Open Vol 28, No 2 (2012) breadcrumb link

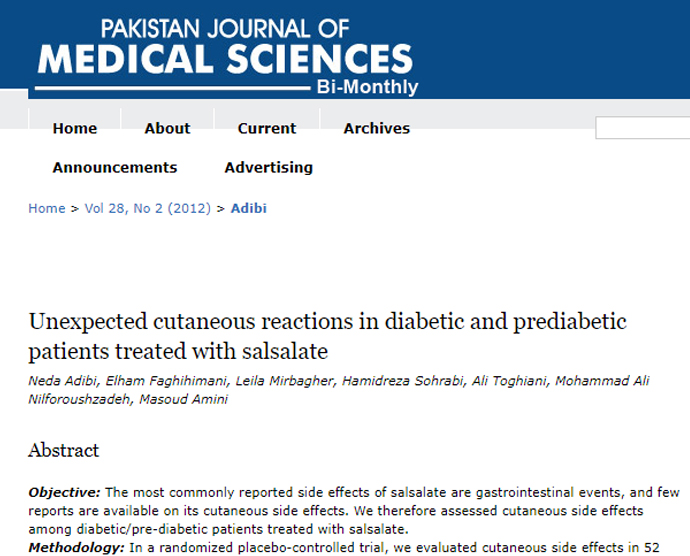pos(147,209)
